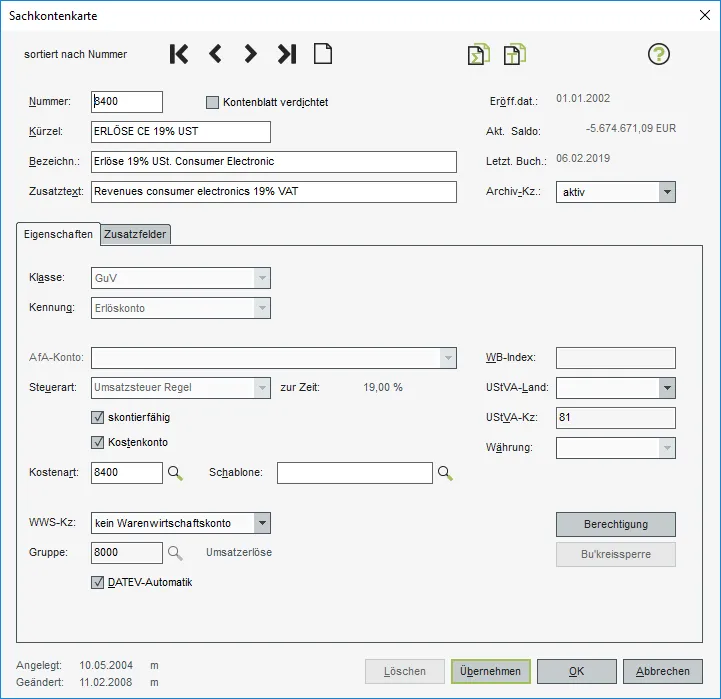
Task: Click the Kostenart field containing 8400
Action: pyautogui.click(x=127, y=473)
